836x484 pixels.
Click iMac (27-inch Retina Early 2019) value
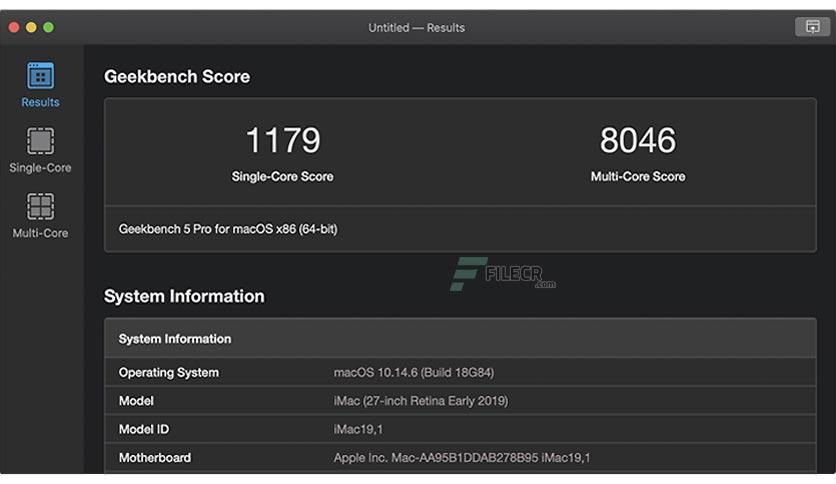(x=421, y=401)
